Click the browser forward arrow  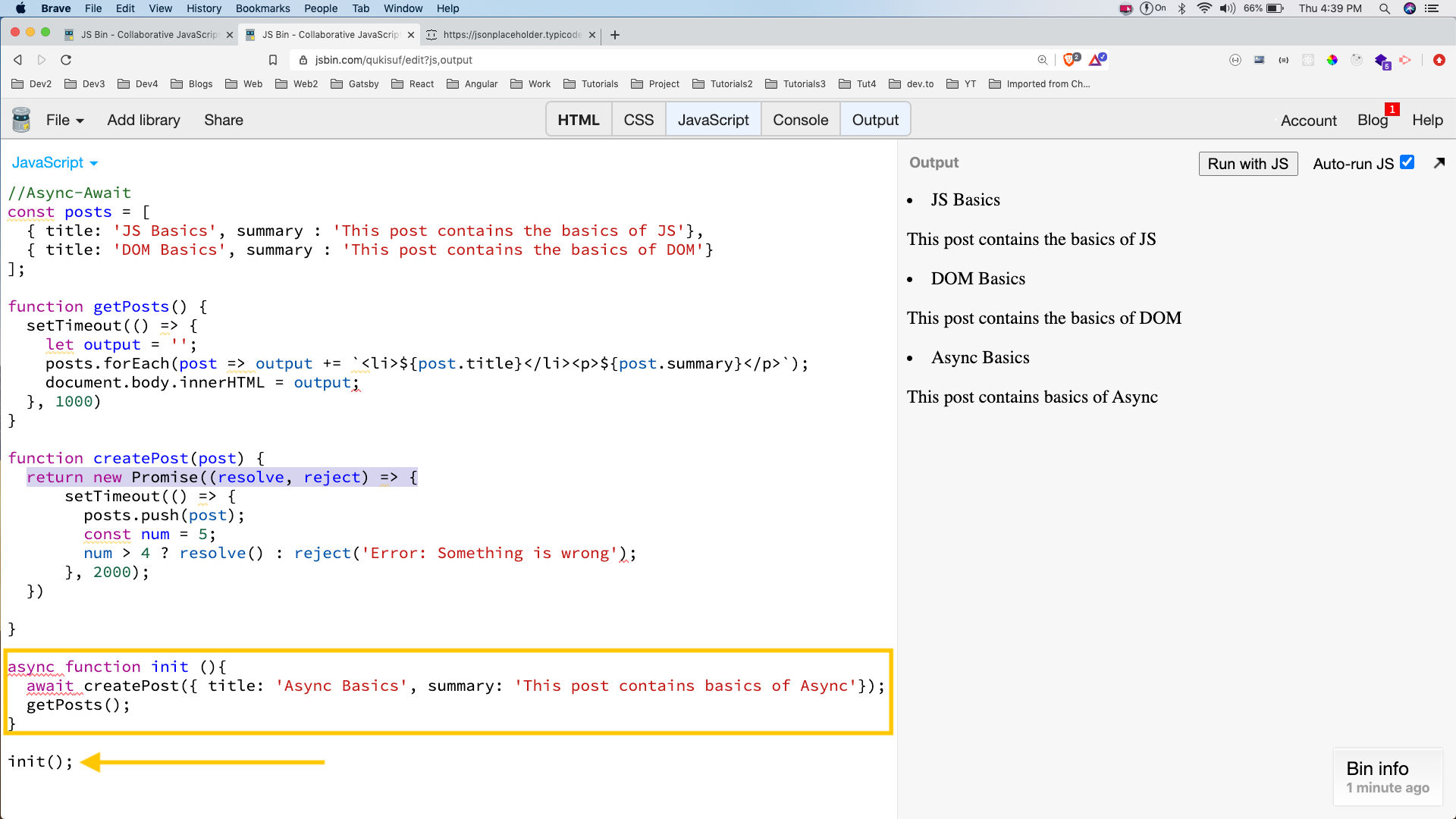(42, 60)
